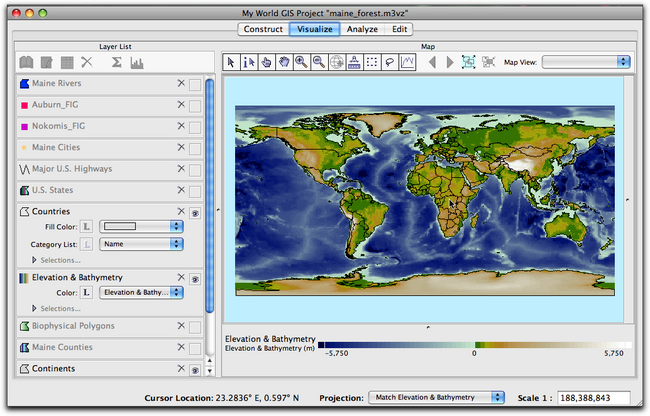Image resolution: width=650 pixels, height=416 pixels.
Task: Hide the Countries layer using eye toggle
Action: point(195,212)
